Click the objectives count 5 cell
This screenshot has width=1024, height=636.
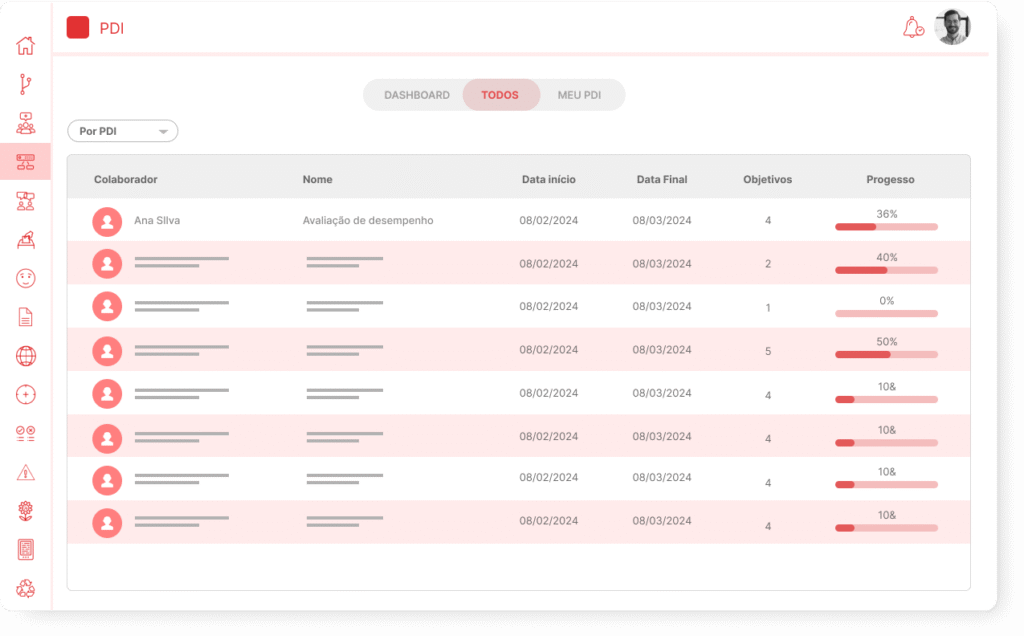point(768,351)
